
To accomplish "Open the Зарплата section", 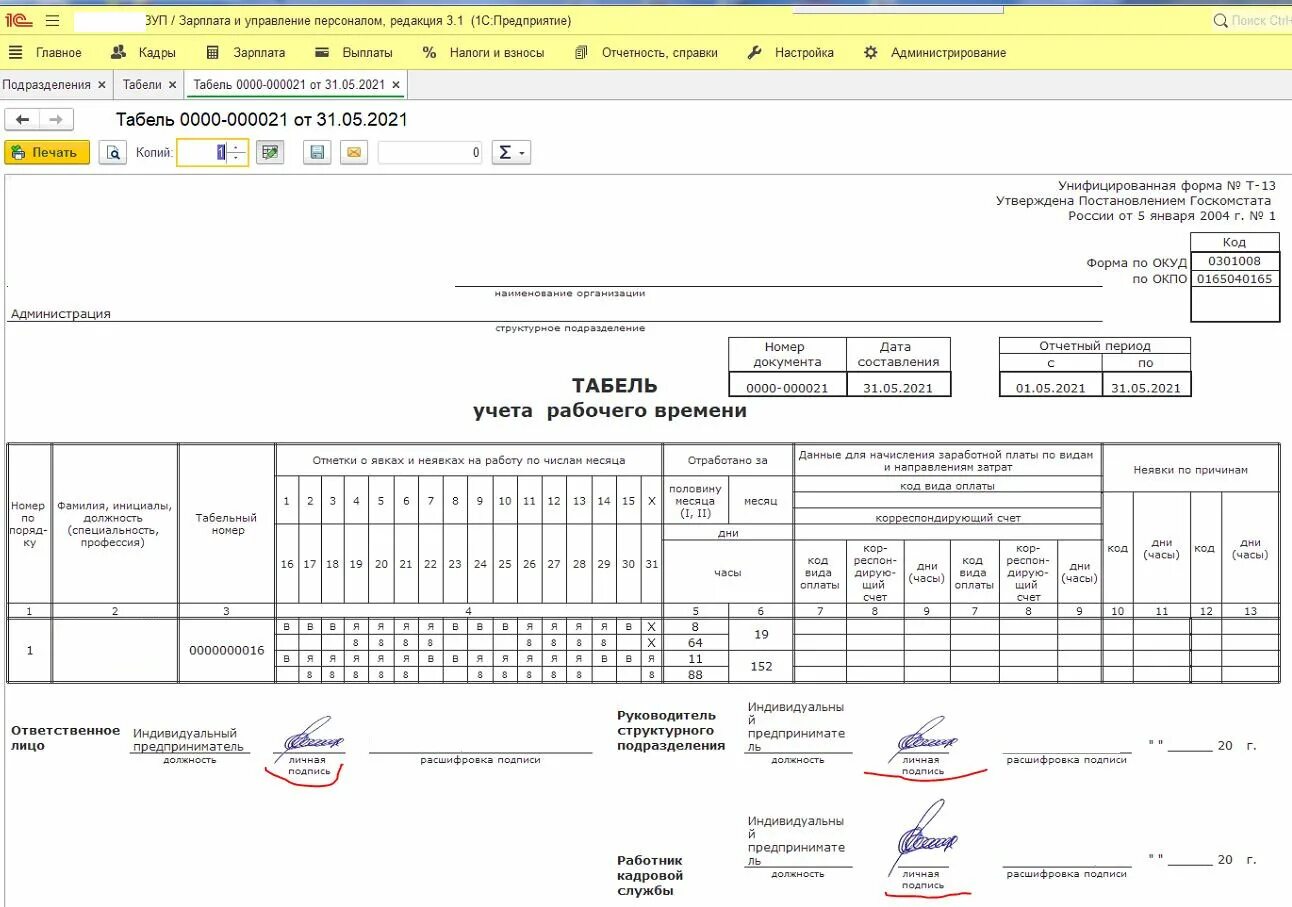I will point(259,53).
